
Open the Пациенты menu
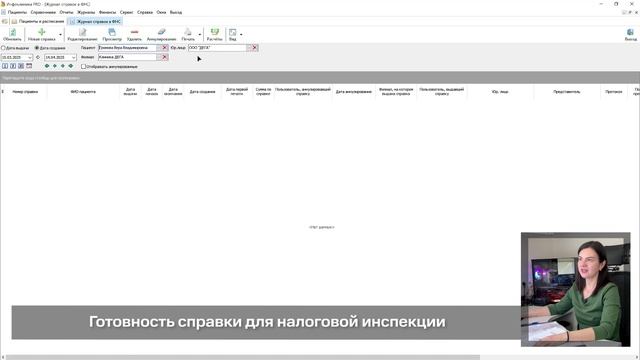tap(17, 12)
